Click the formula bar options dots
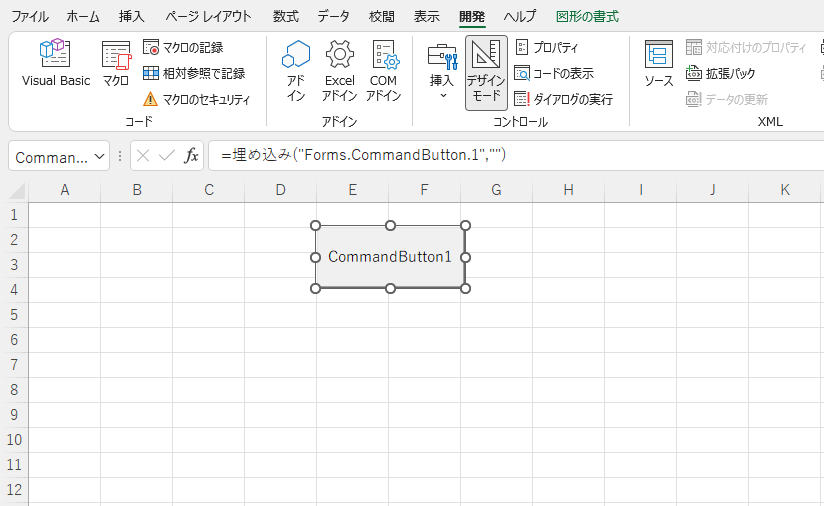The width and height of the screenshot is (824, 506). tap(120, 156)
